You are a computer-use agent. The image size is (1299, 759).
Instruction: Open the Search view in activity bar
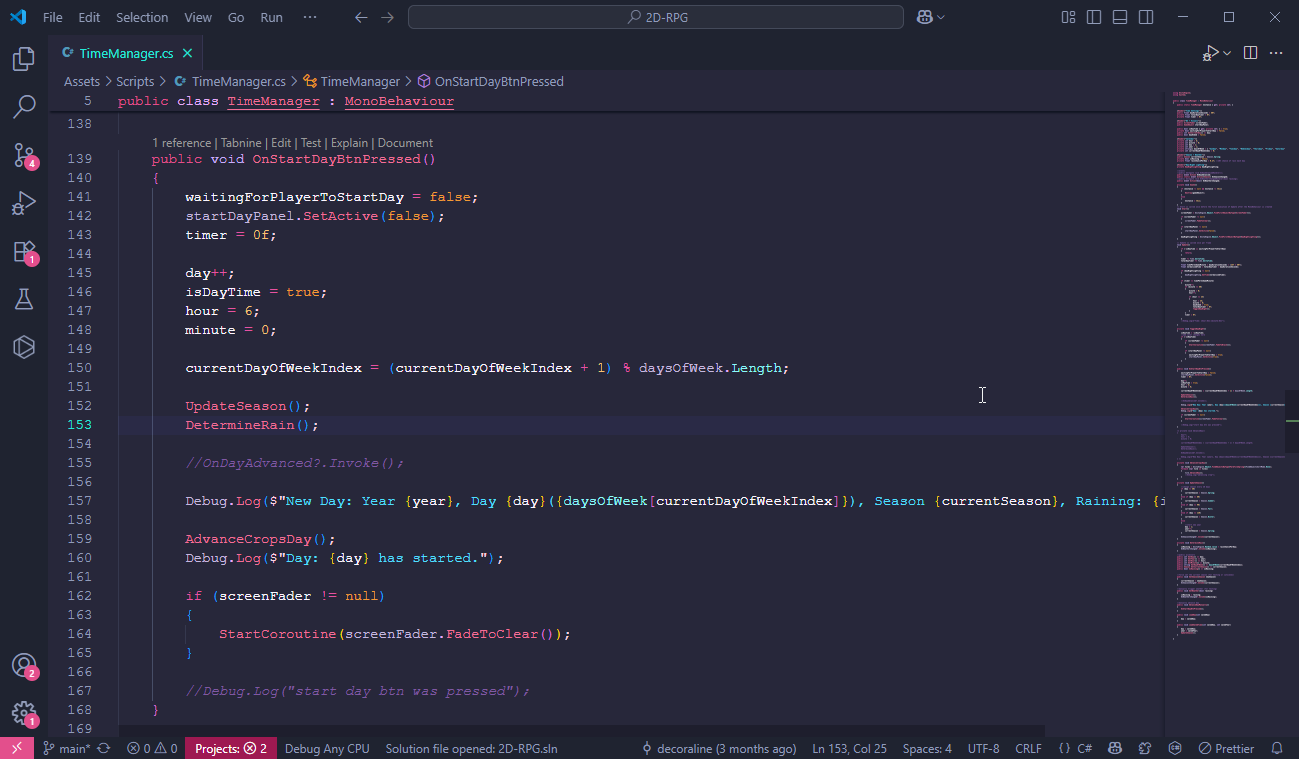24,107
